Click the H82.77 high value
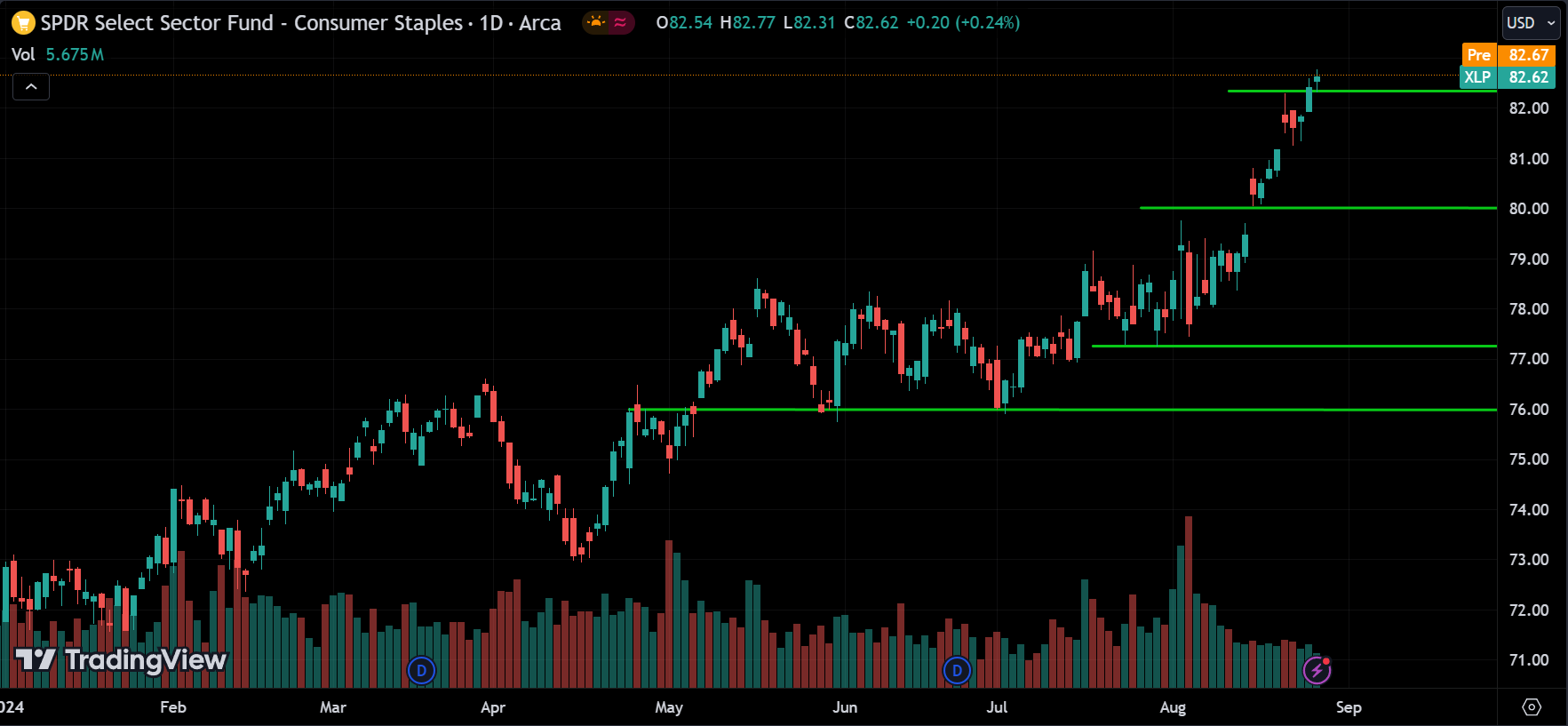 click(x=747, y=23)
